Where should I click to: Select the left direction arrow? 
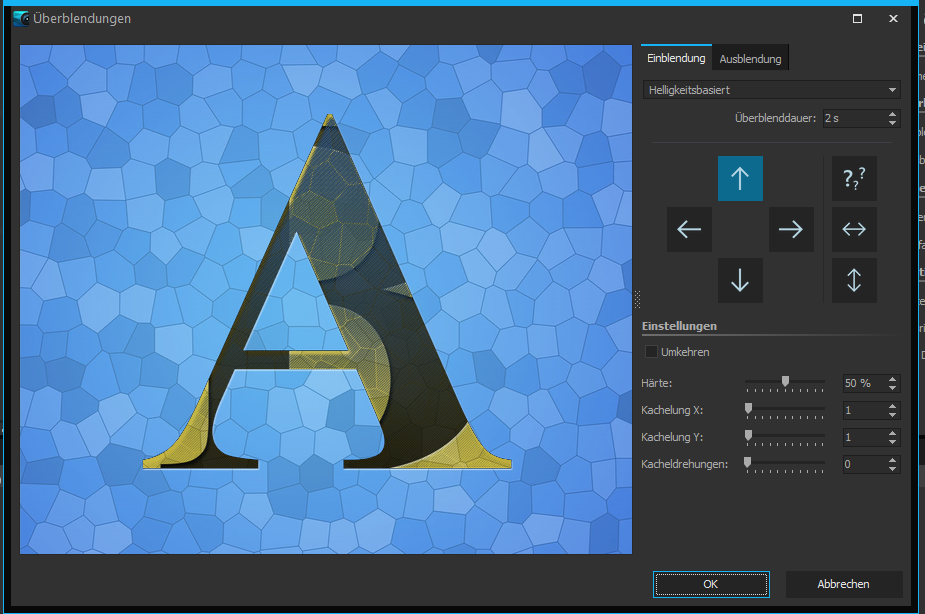tap(689, 230)
